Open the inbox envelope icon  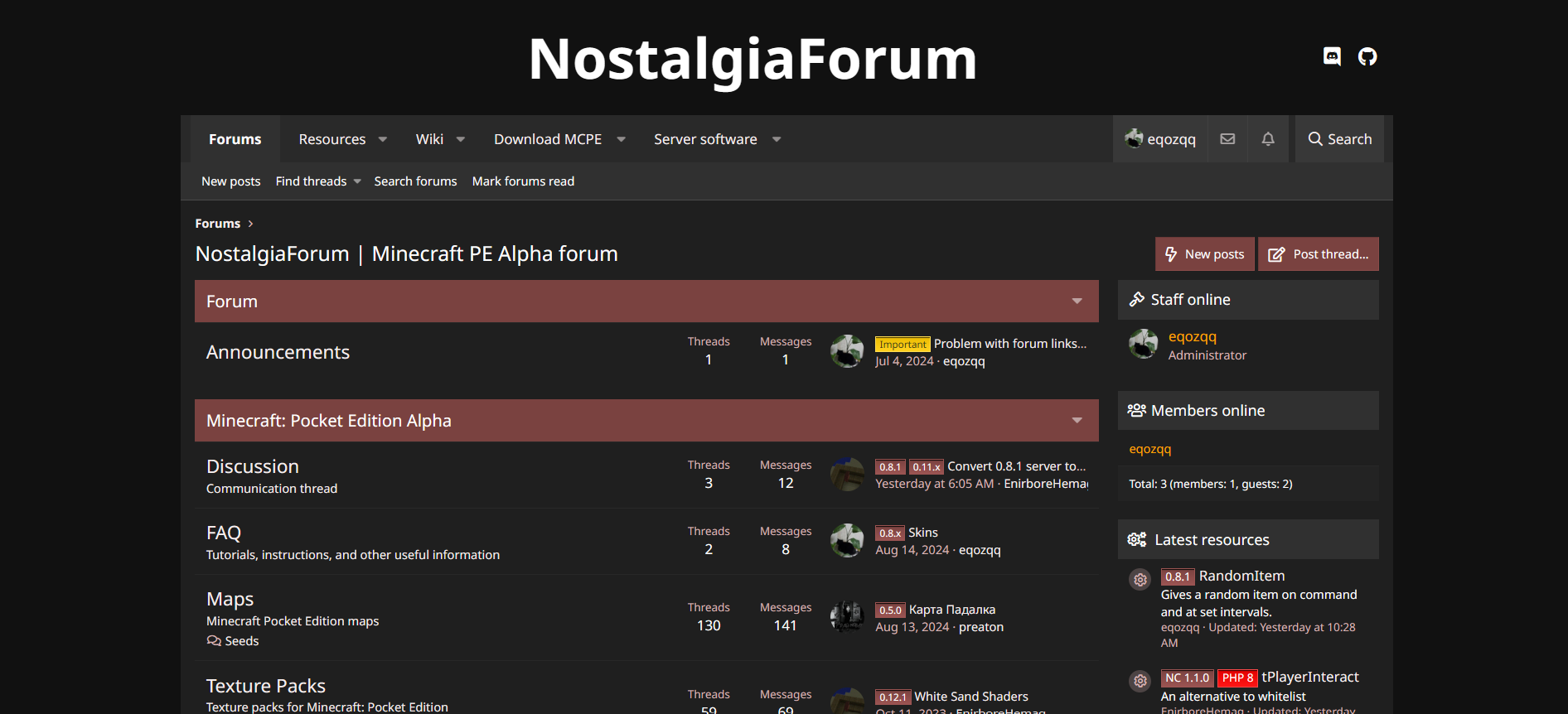[1227, 139]
